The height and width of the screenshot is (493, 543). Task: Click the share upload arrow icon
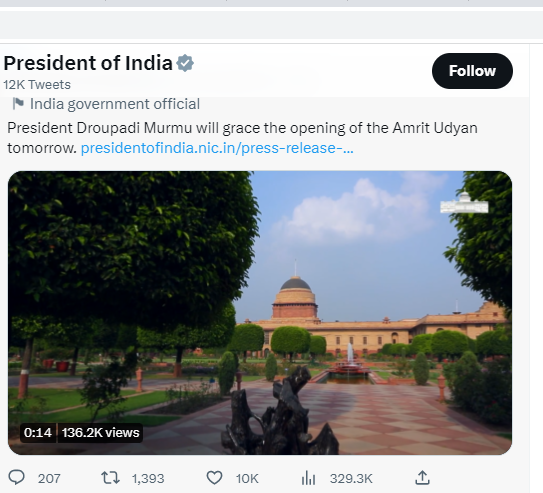[x=422, y=478]
